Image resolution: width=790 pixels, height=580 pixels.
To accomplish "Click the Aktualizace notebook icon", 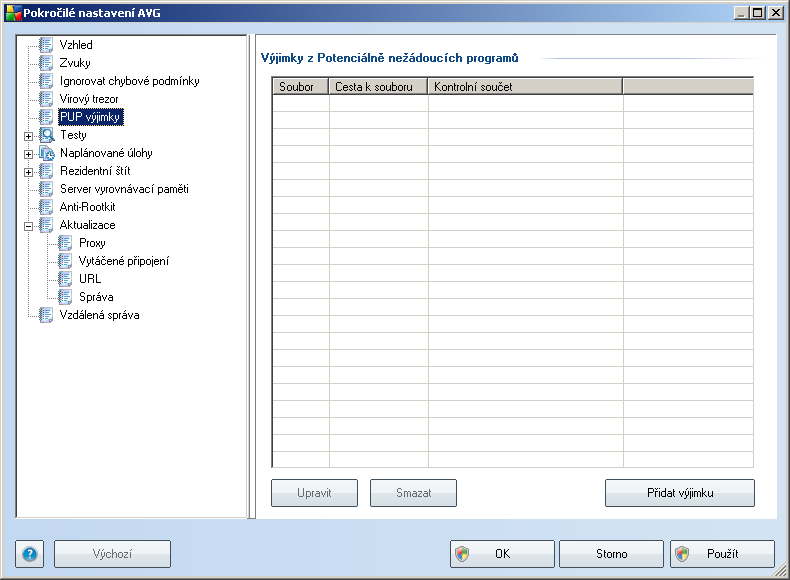I will [46, 225].
